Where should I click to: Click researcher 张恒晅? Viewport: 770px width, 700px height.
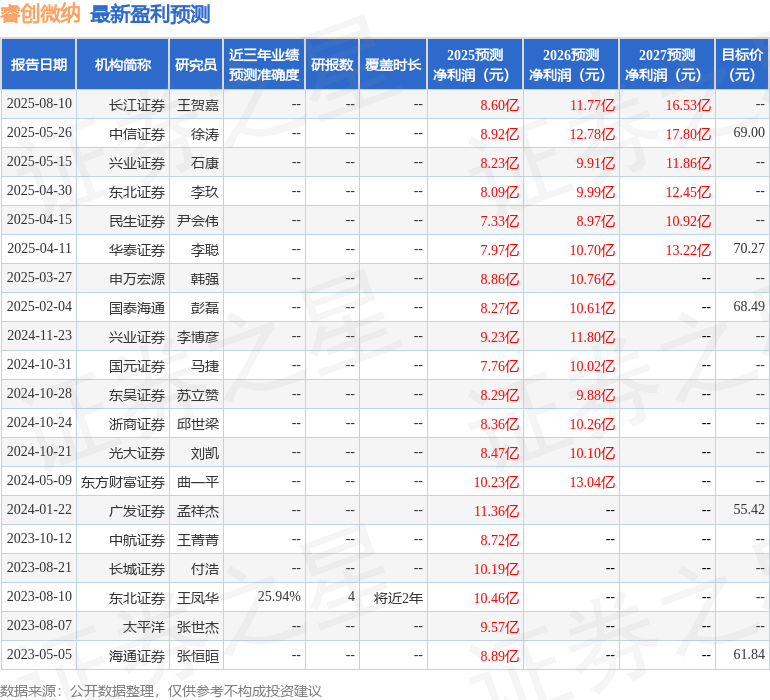(198, 656)
